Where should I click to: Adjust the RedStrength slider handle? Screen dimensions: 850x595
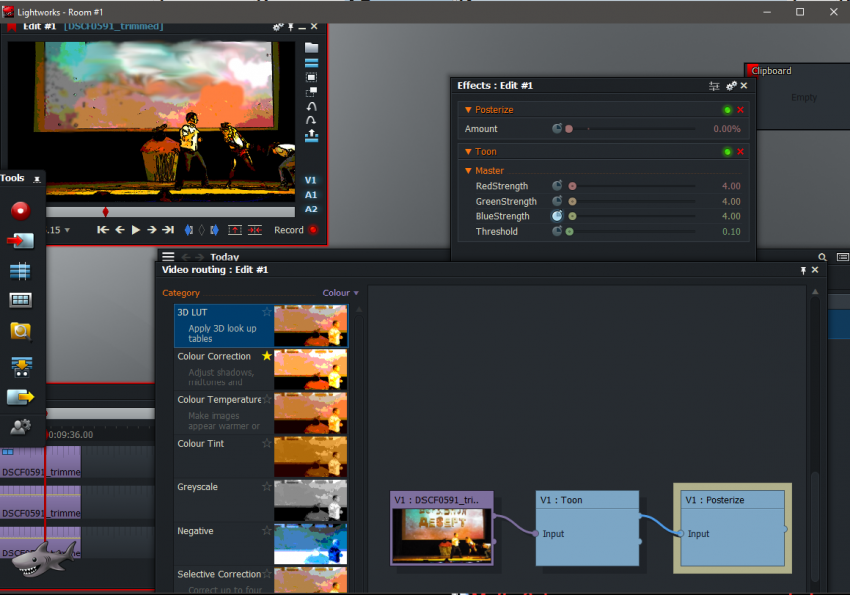click(x=572, y=186)
